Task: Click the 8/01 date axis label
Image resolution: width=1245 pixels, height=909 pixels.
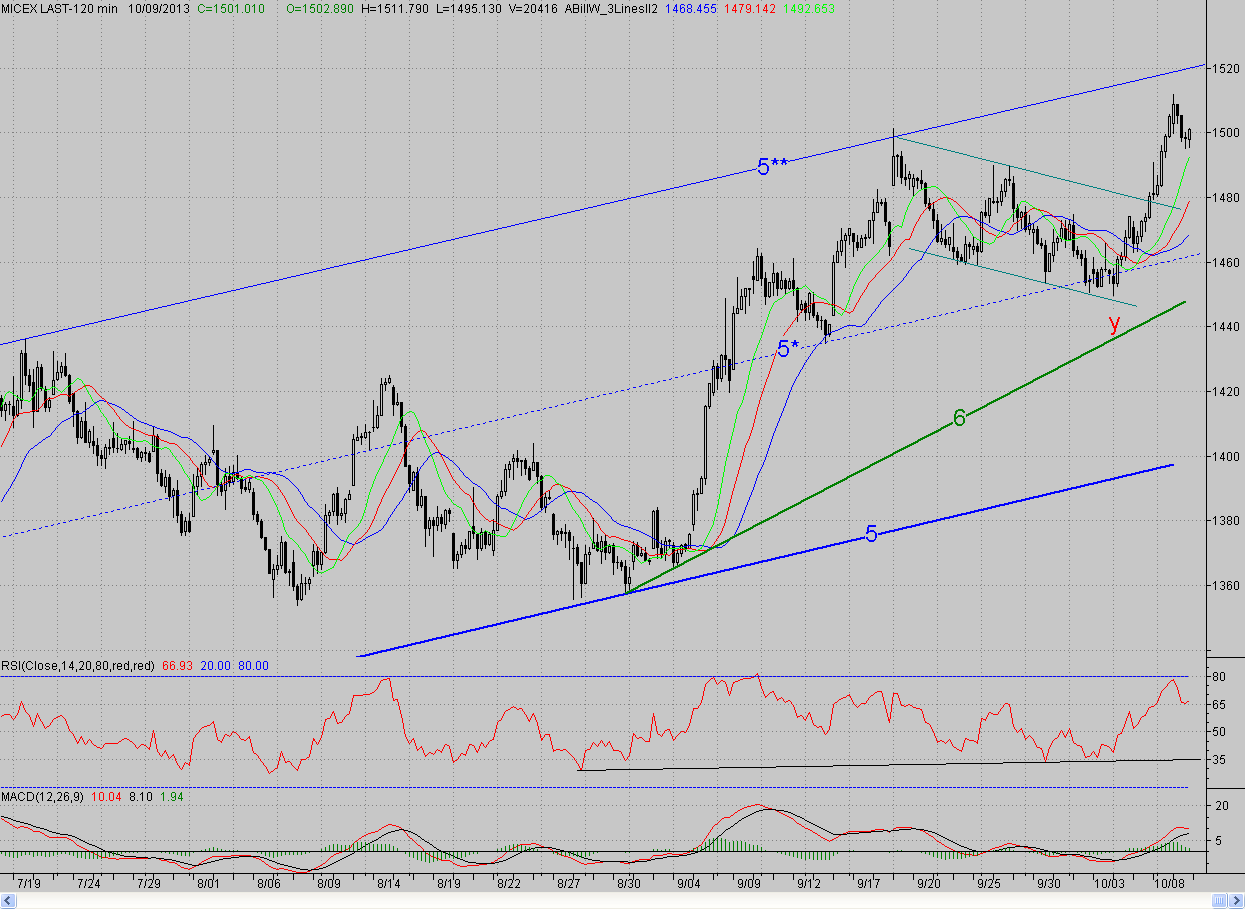Action: coord(209,884)
